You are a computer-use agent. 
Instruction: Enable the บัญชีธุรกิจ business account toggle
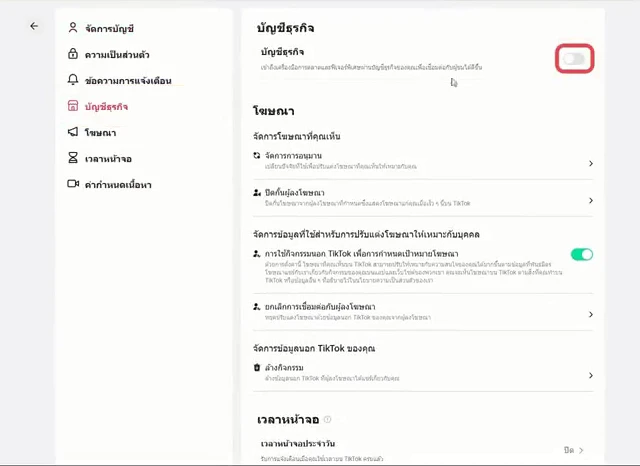(574, 59)
